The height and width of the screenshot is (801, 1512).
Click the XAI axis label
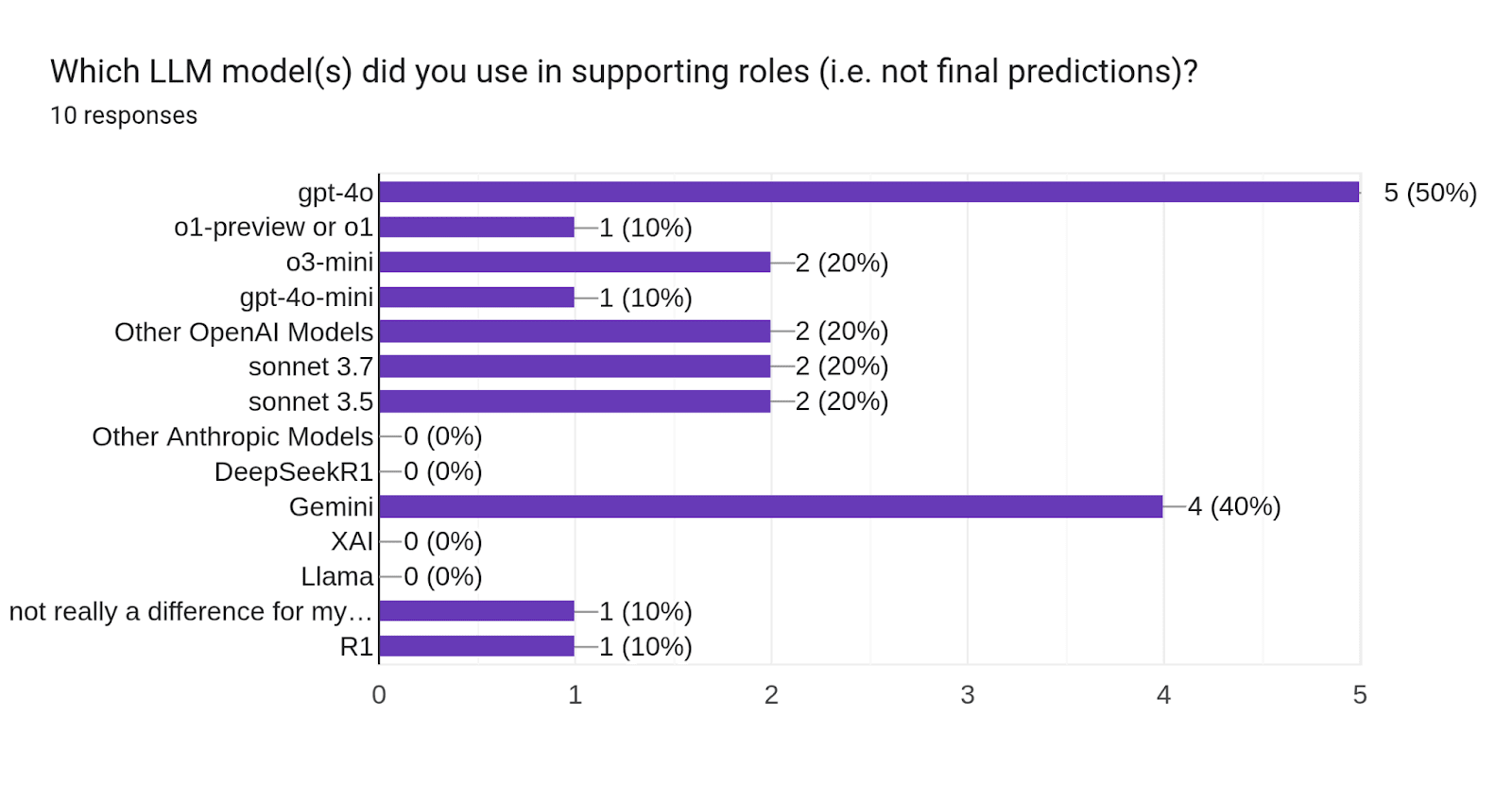(352, 542)
